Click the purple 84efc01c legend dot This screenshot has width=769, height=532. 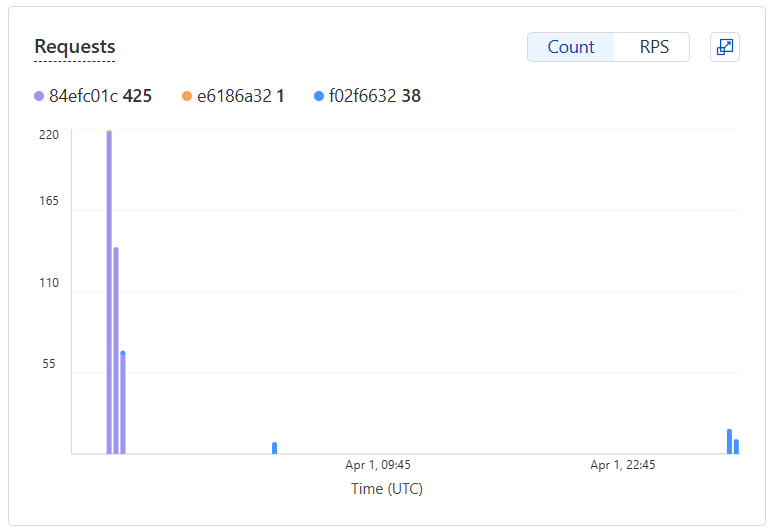tap(39, 96)
